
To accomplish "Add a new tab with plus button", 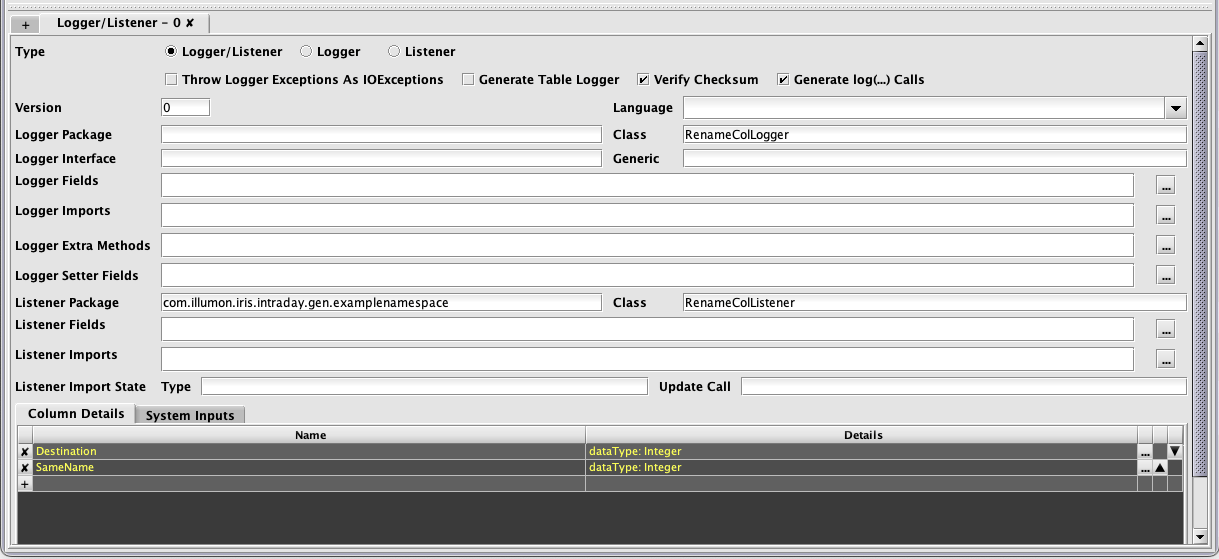I will (x=25, y=24).
